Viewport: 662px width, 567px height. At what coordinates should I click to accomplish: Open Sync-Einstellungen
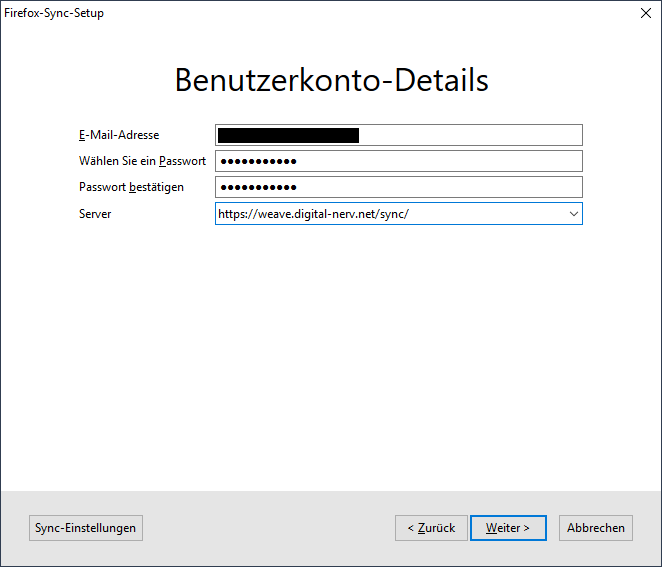pos(86,528)
